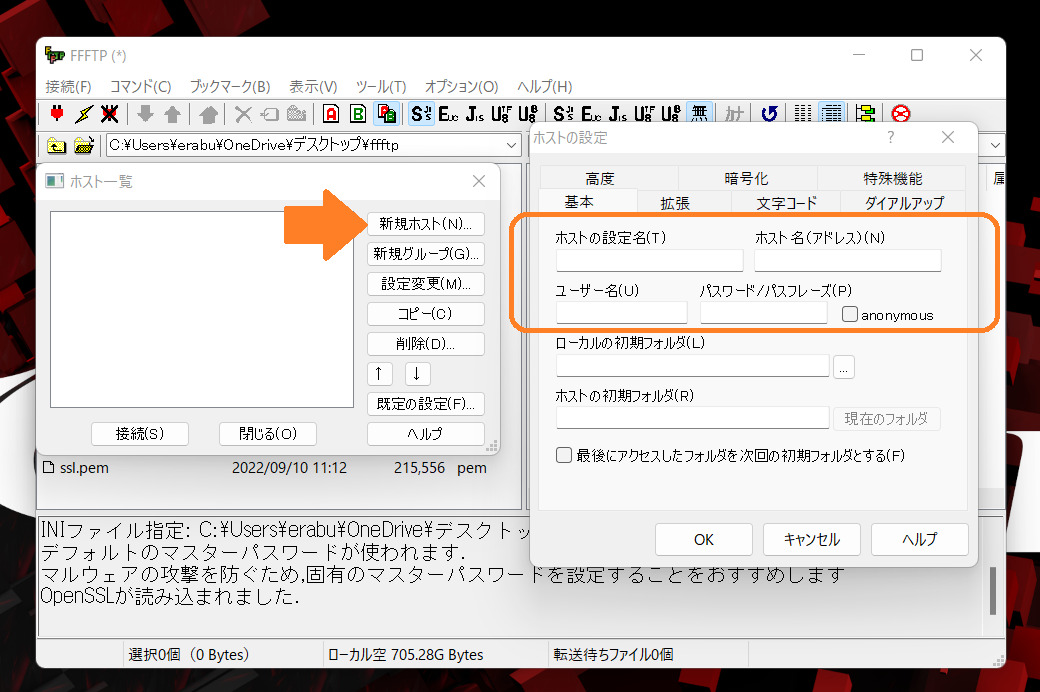Screen dimensions: 1040x692
Task: Open the オプション menu
Action: [461, 87]
